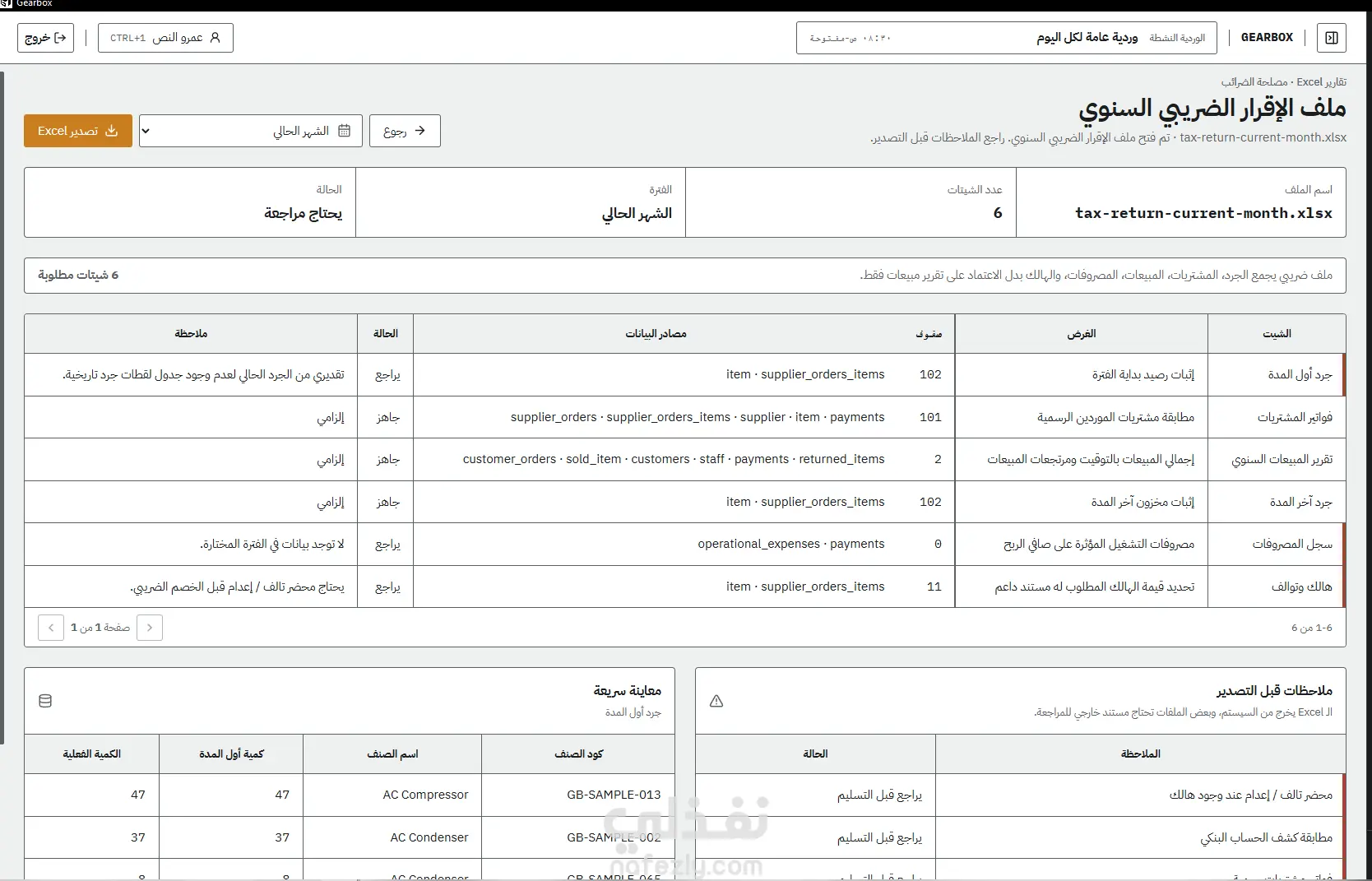Viewport: 1372px width, 881px height.
Task: Click the database icon in quick preview panel
Action: (45, 702)
